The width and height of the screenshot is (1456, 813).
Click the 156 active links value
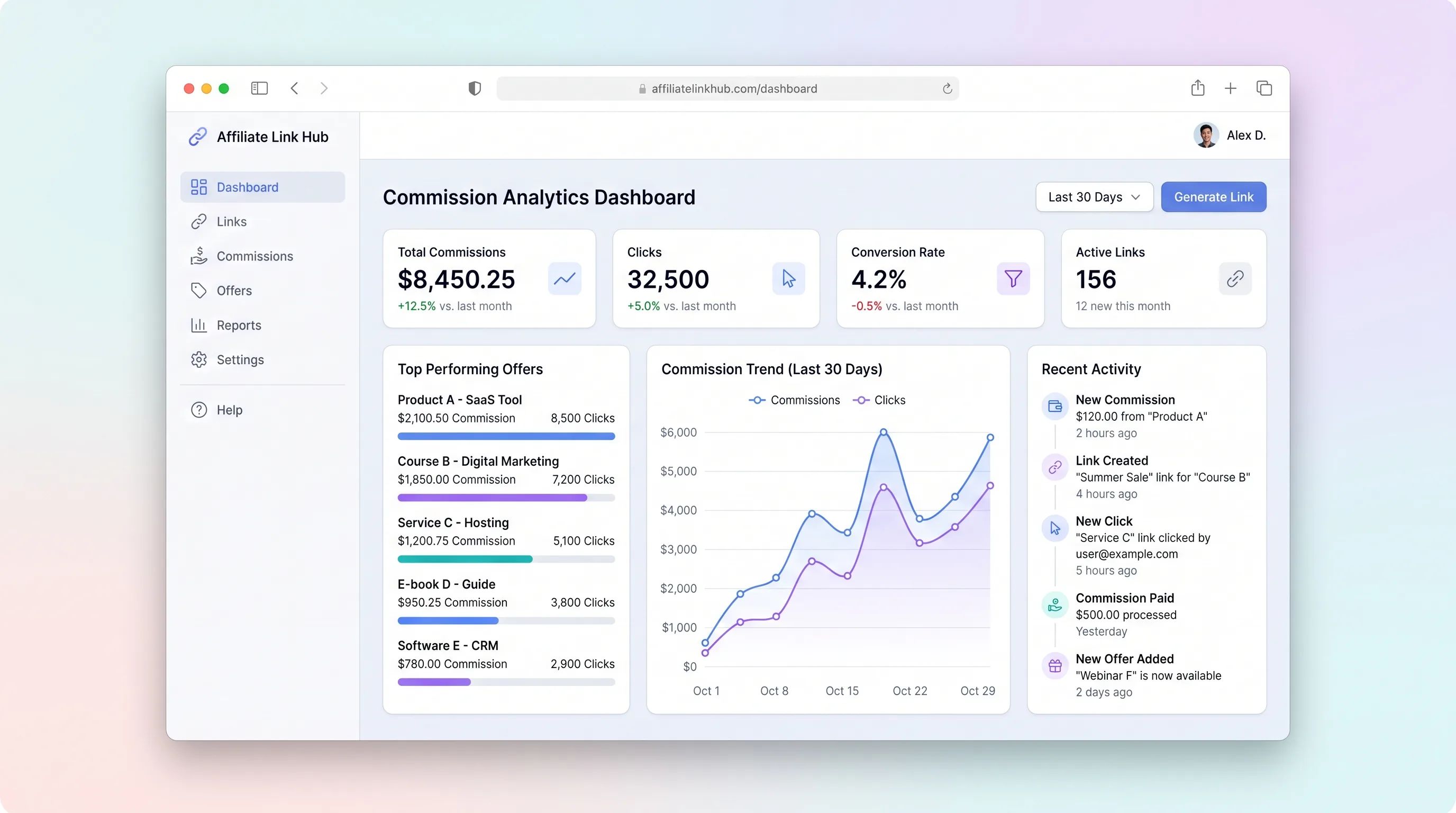(1096, 279)
